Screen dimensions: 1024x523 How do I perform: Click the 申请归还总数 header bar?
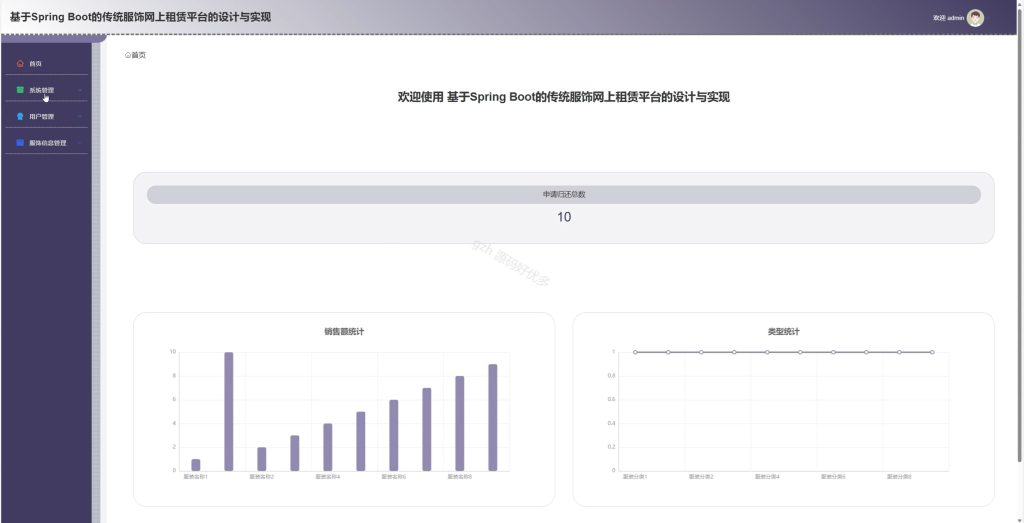pyautogui.click(x=564, y=195)
